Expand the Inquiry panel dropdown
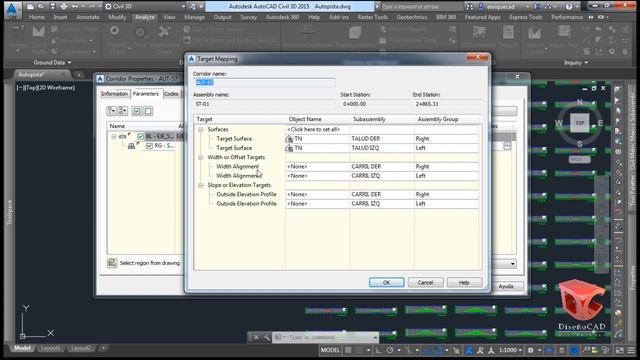The image size is (640, 360). click(576, 62)
